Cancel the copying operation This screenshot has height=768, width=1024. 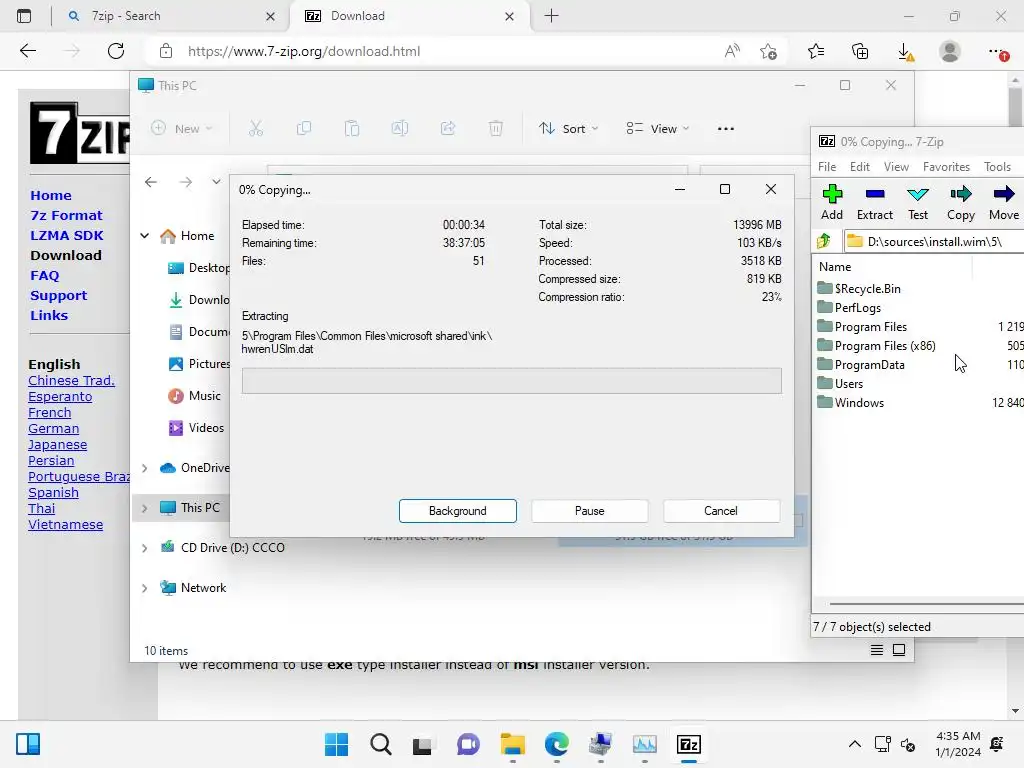[721, 511]
